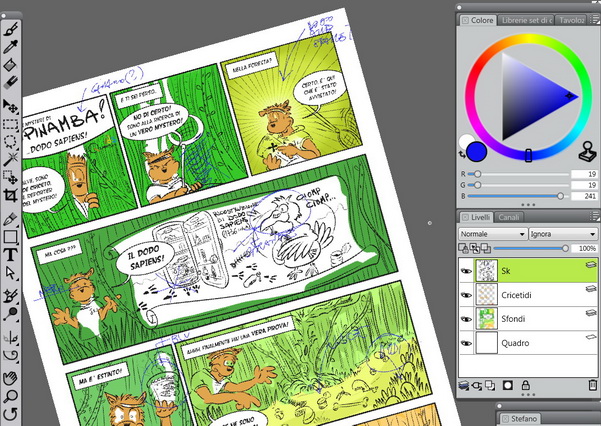
Task: Click the Dynamic Plug-ins icon in Livelli
Action: coord(477,385)
